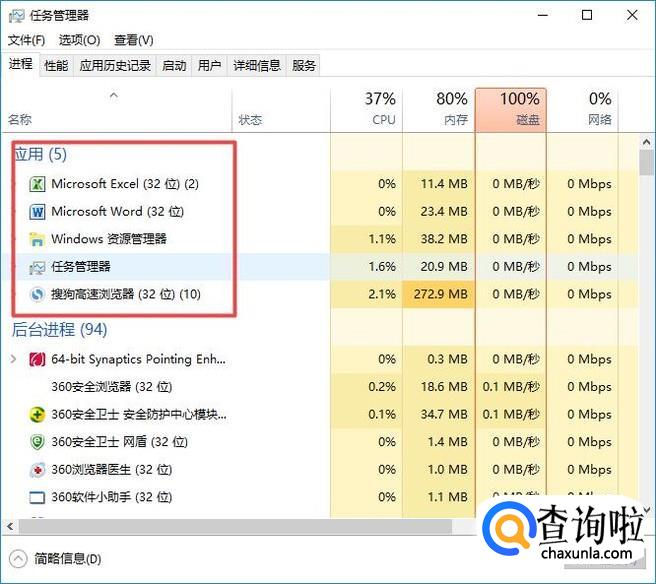656x584 pixels.
Task: Sort by the 100% 磁盘 column
Action: click(510, 110)
